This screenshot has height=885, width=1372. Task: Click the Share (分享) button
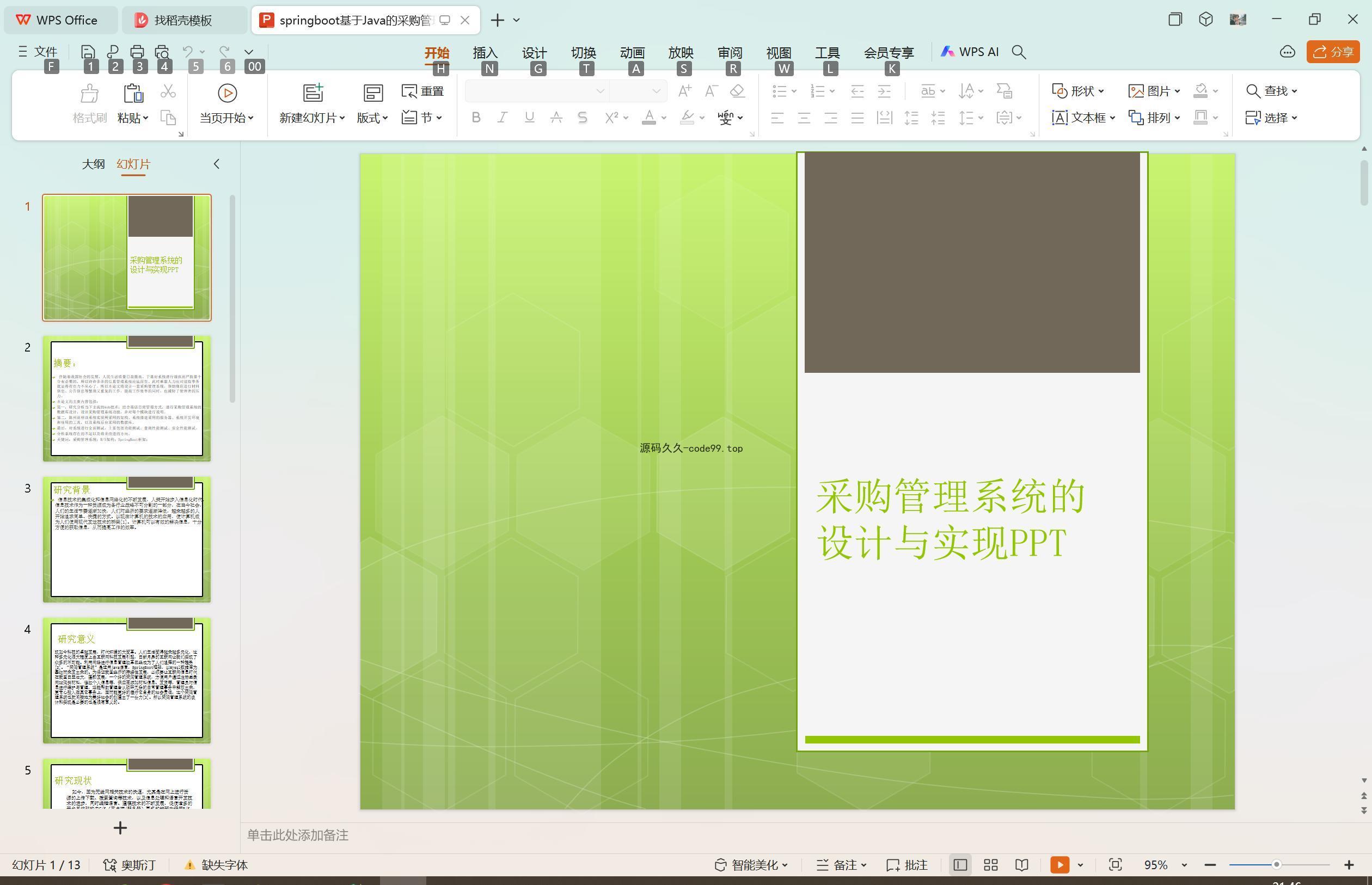coord(1333,52)
